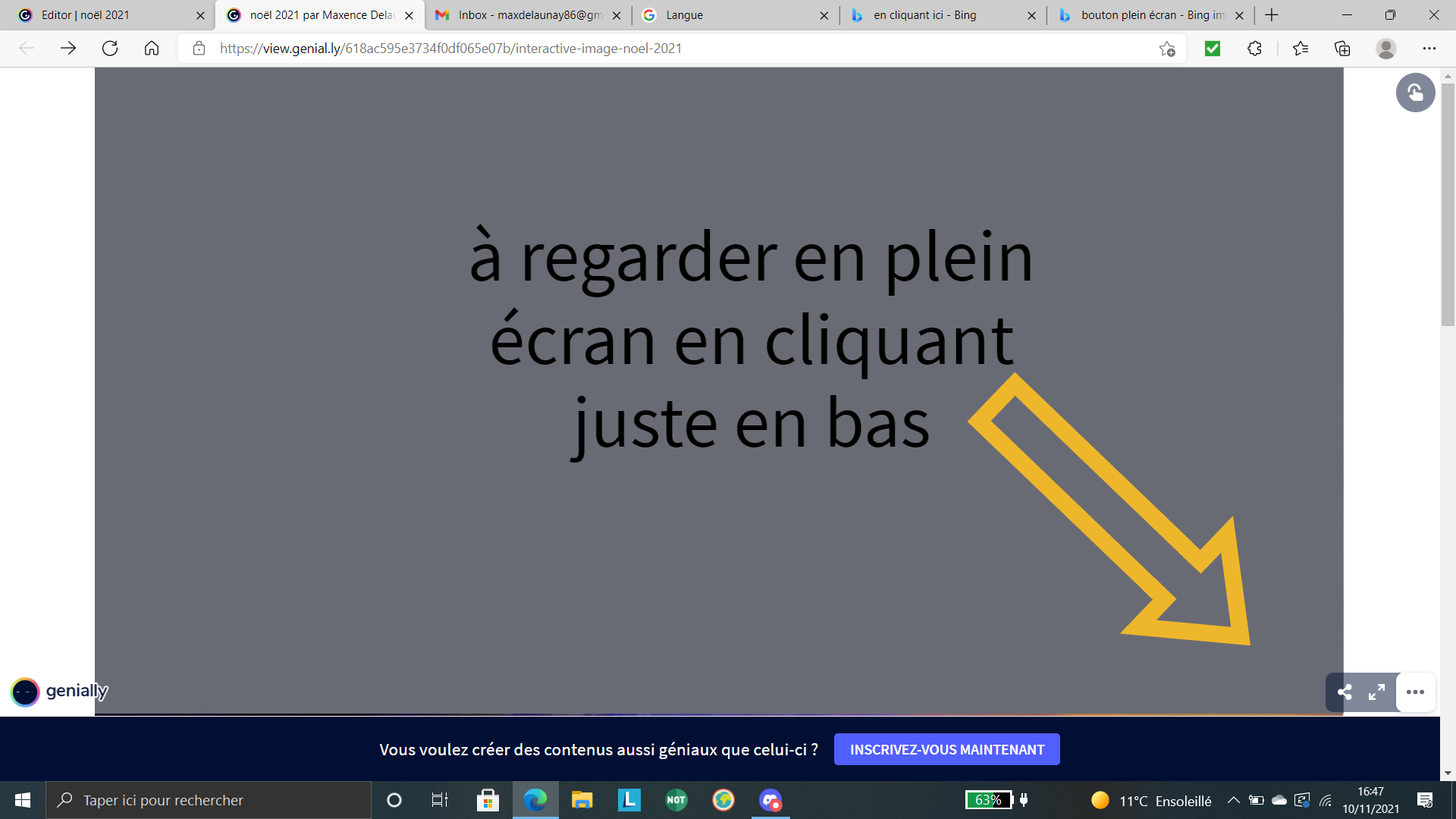Click INSCRIVEZ-VOUS MAINTENANT button

point(946,749)
